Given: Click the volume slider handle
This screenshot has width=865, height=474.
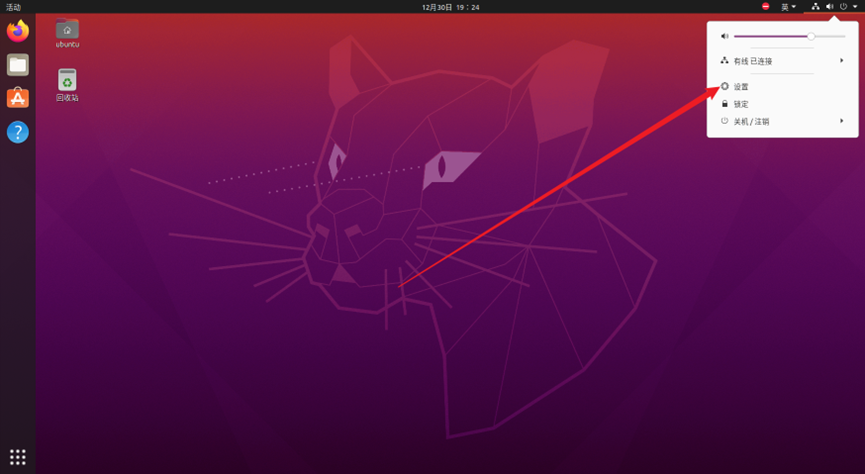Looking at the screenshot, I should click(x=811, y=36).
